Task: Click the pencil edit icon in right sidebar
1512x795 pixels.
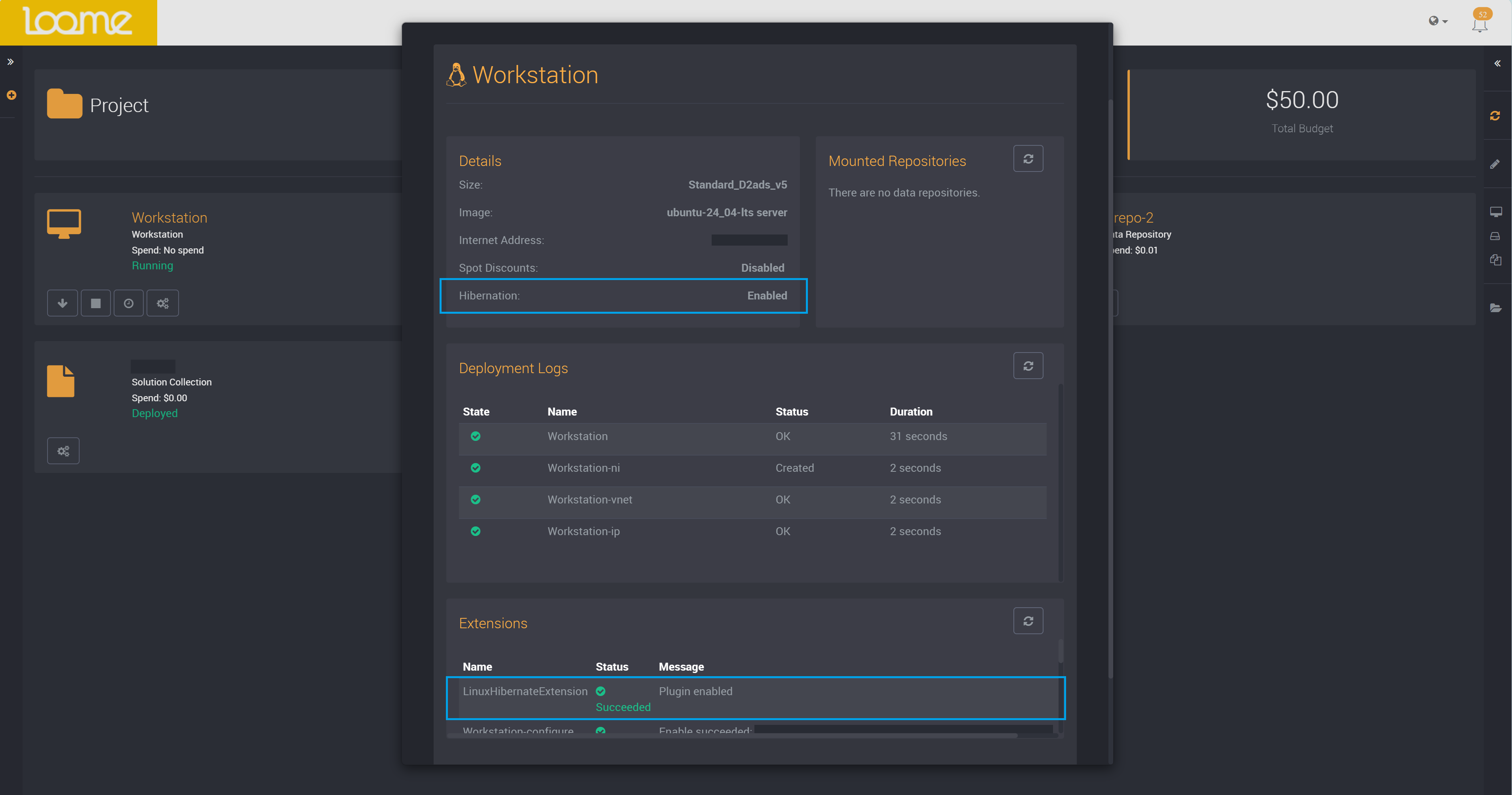Action: click(x=1495, y=164)
